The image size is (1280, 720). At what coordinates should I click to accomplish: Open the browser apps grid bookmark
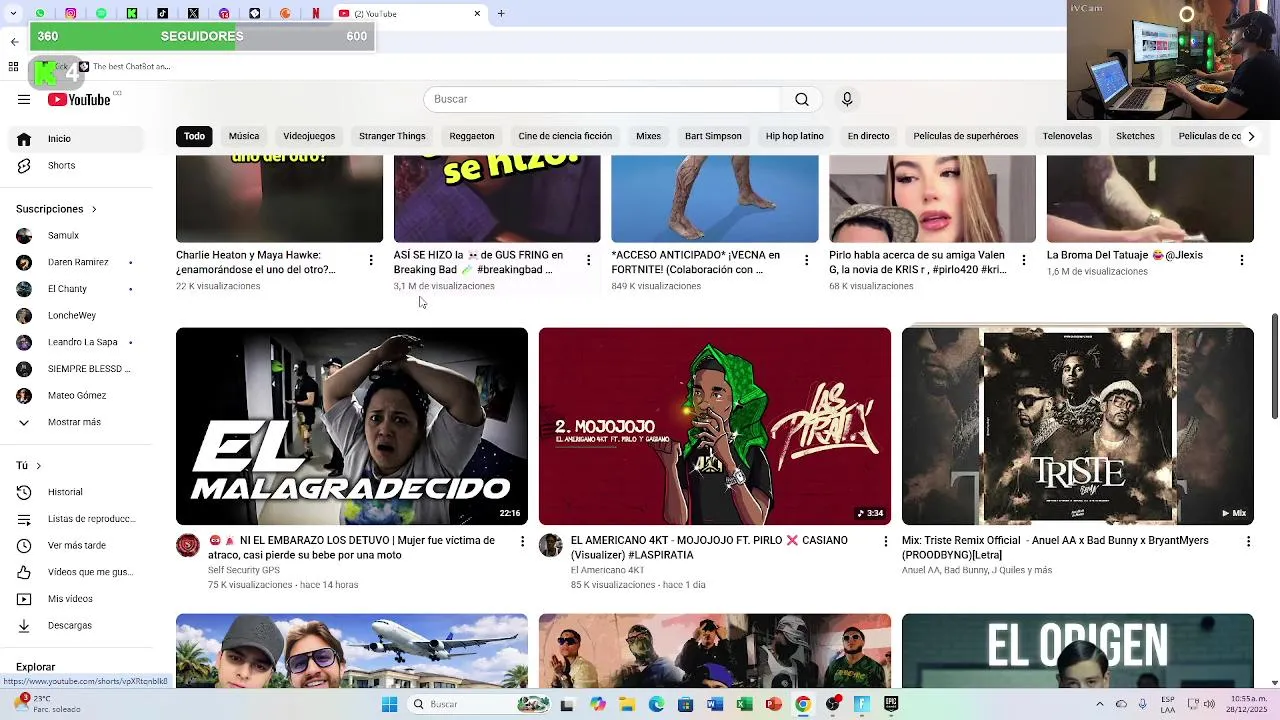pos(13,66)
